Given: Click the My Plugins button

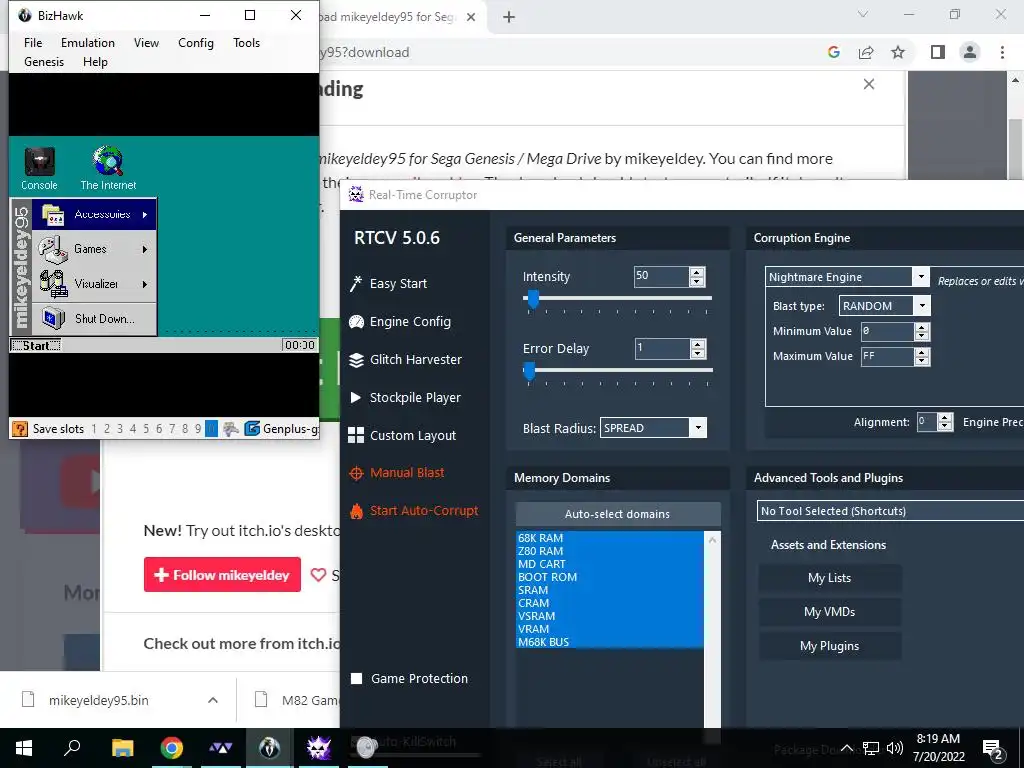Looking at the screenshot, I should point(829,646).
